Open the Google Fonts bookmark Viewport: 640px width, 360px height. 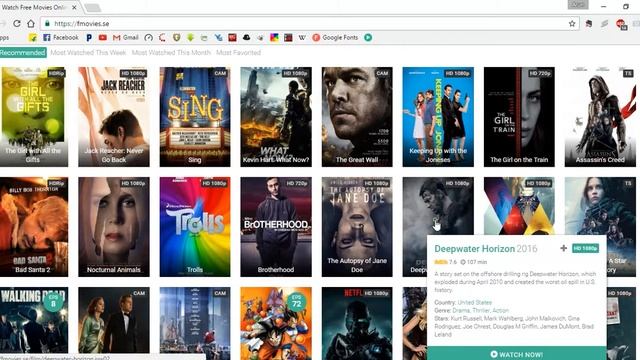click(335, 38)
